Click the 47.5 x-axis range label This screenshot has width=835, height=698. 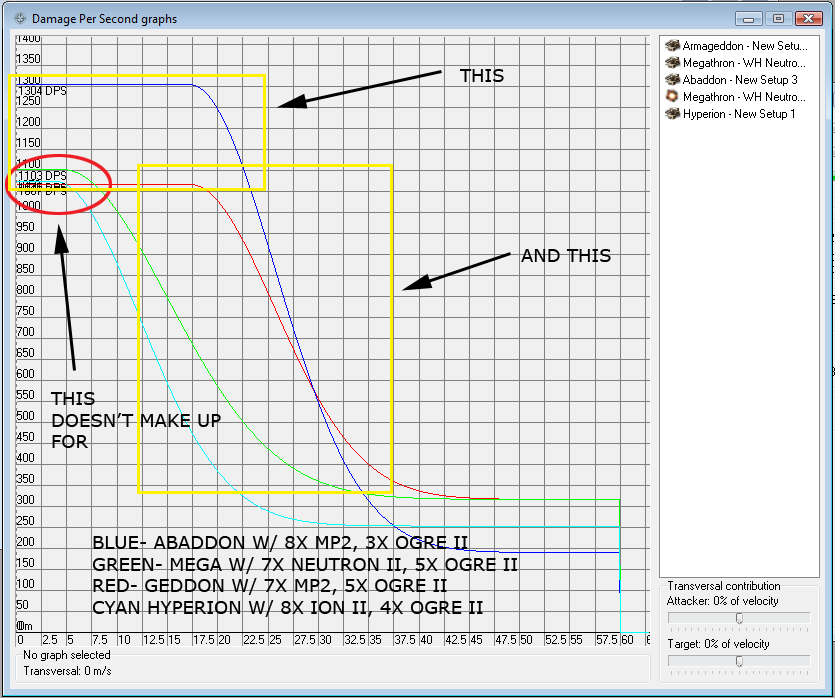[x=506, y=640]
